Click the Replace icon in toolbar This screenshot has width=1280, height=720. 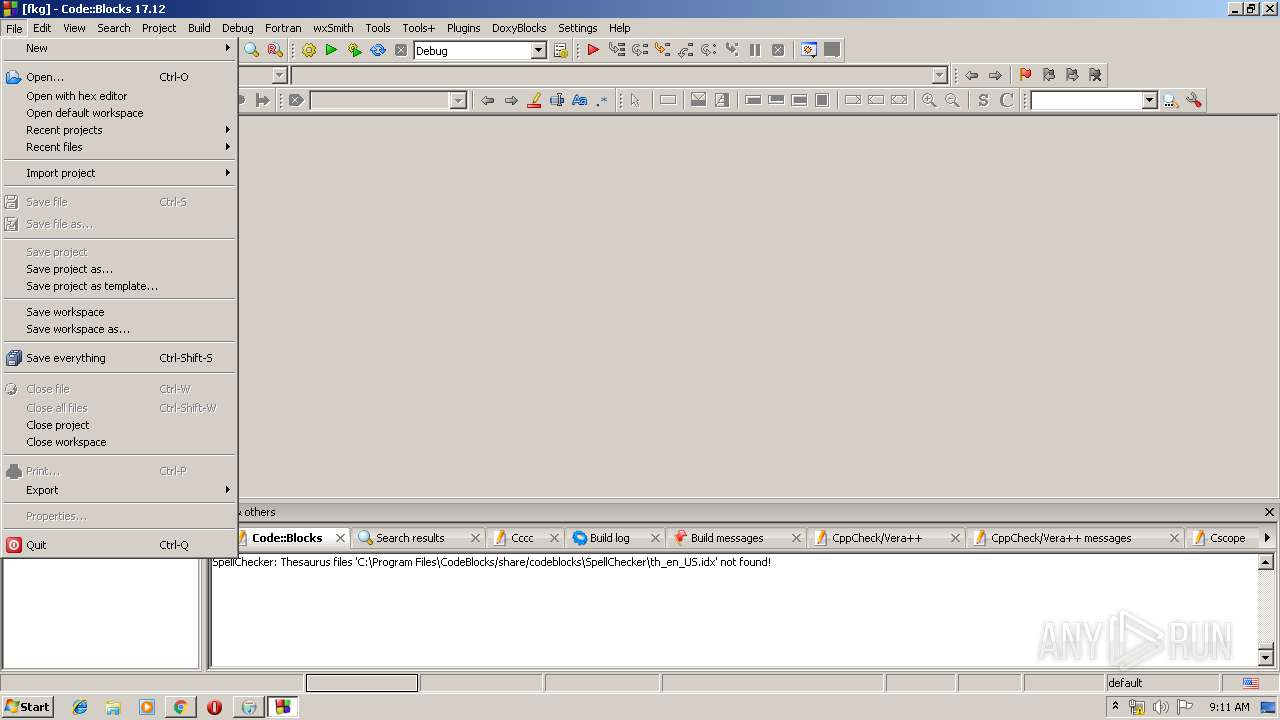(275, 50)
